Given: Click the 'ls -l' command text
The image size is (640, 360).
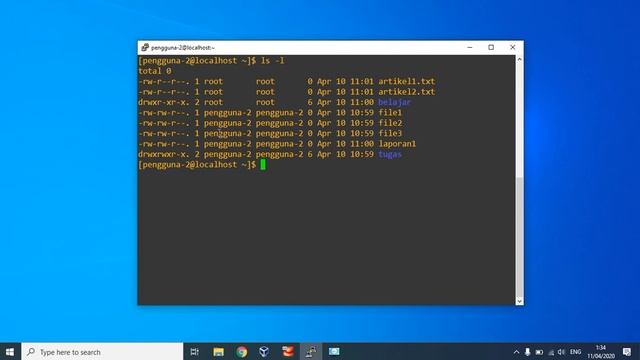Looking at the screenshot, I should click(x=272, y=61).
